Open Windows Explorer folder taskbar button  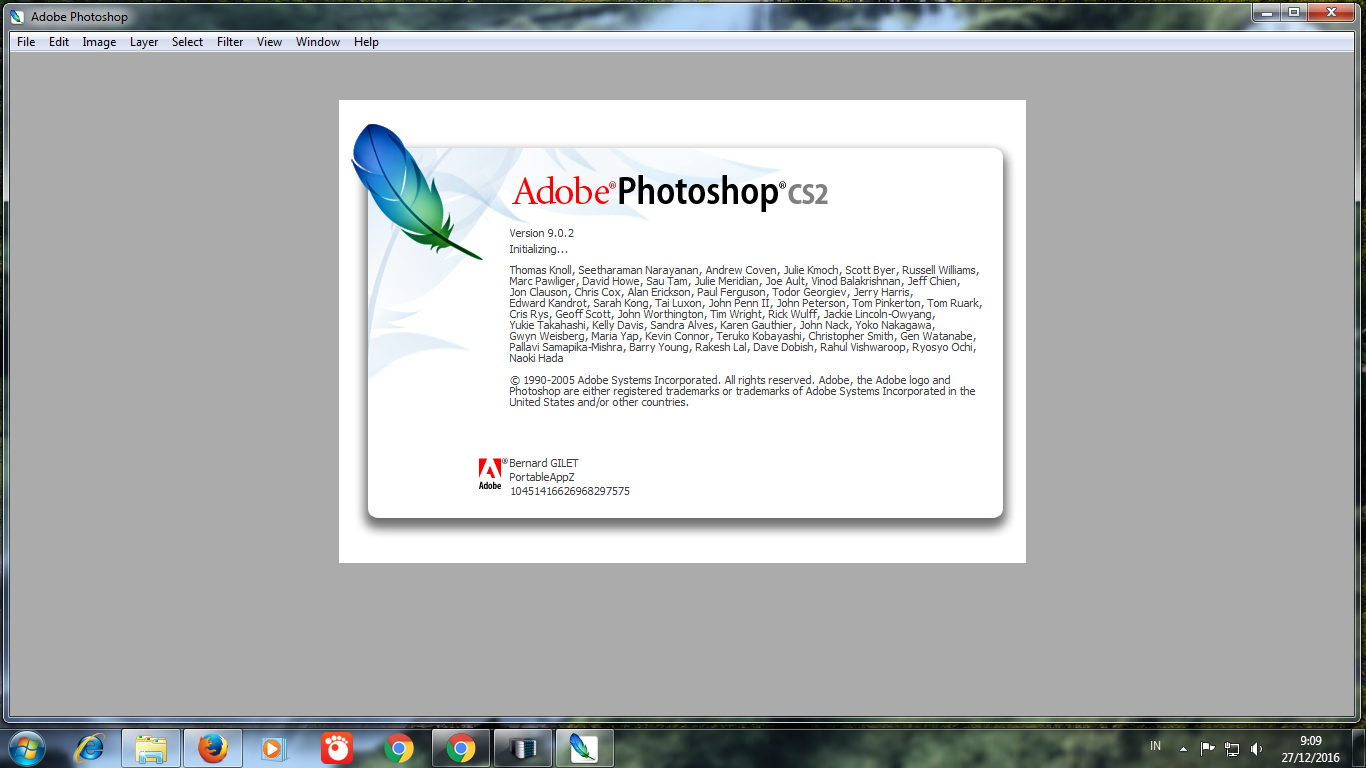(x=151, y=748)
